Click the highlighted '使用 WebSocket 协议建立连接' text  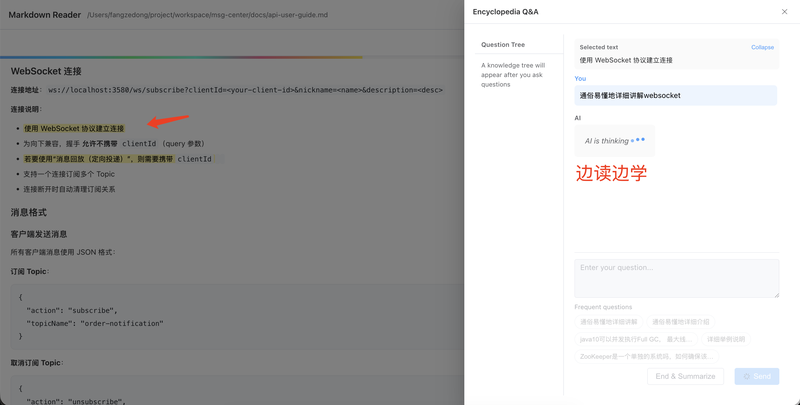click(74, 129)
